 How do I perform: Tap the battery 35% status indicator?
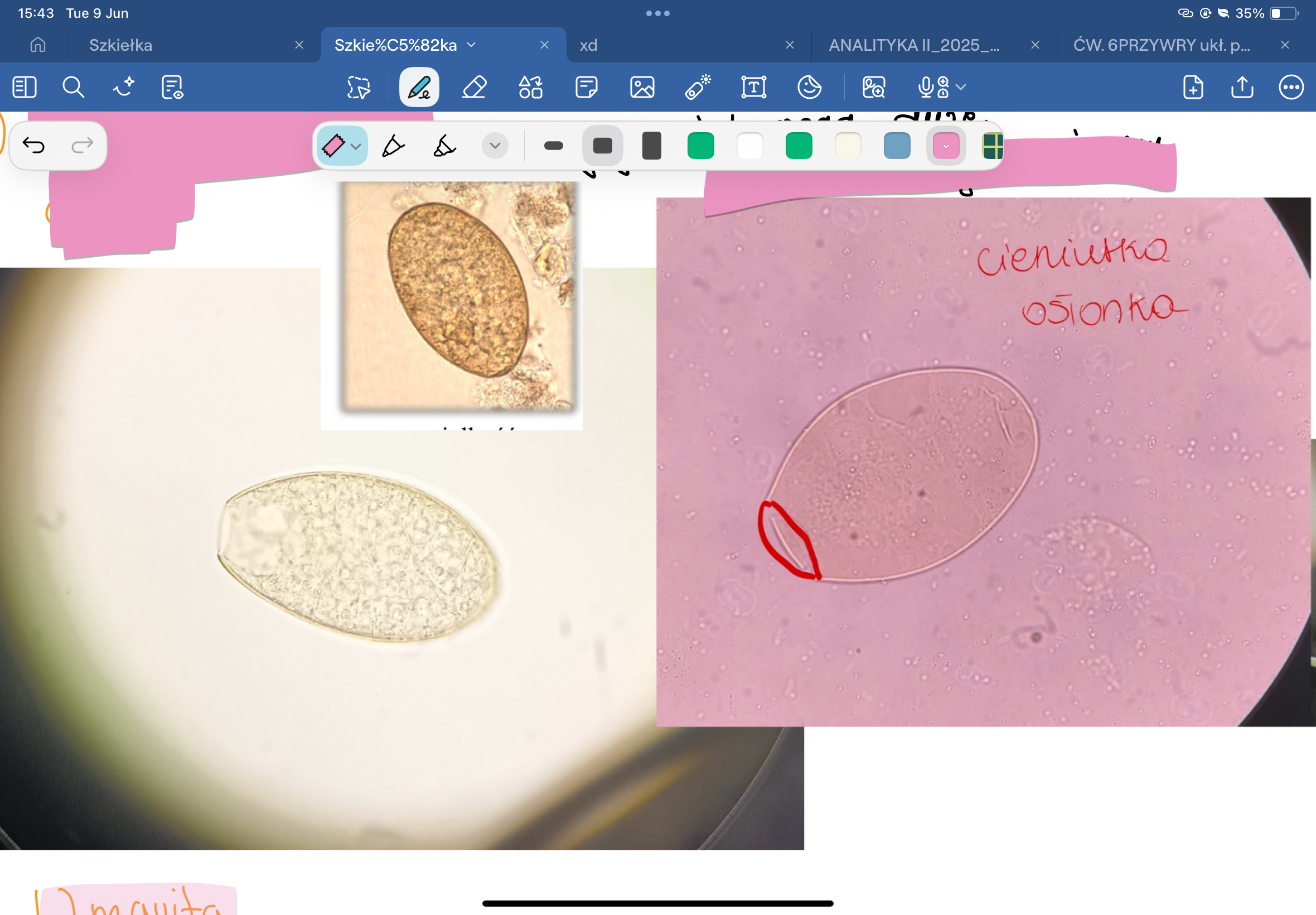(1267, 13)
